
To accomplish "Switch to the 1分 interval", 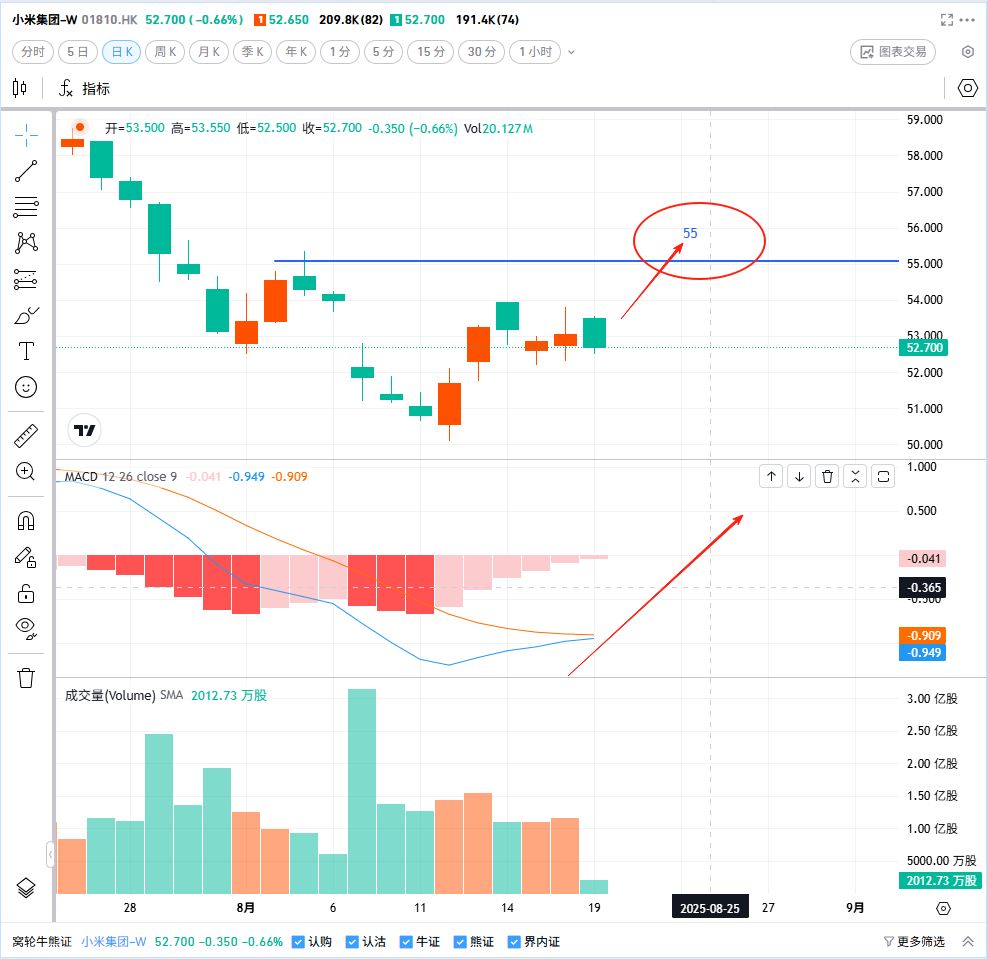I will pos(340,52).
